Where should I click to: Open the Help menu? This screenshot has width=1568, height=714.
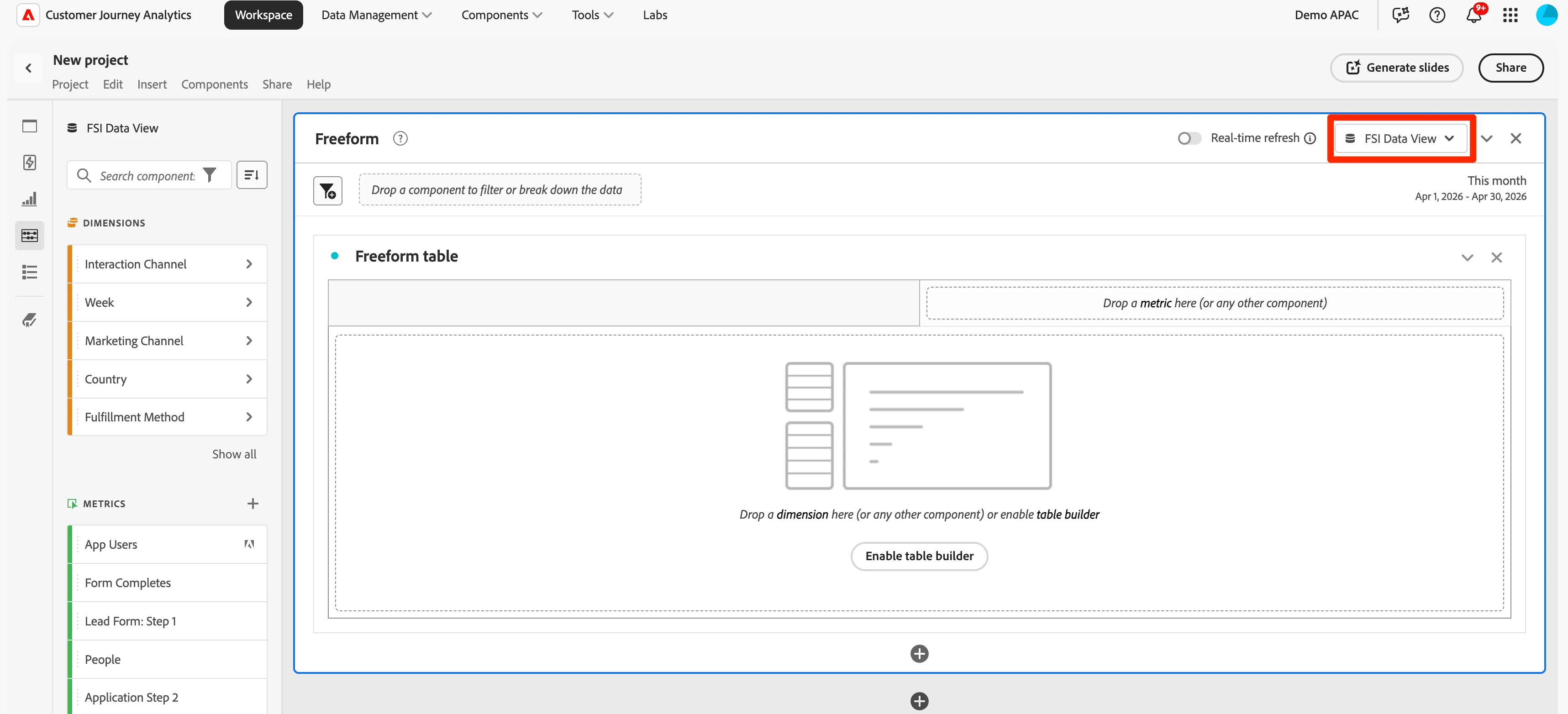click(318, 84)
